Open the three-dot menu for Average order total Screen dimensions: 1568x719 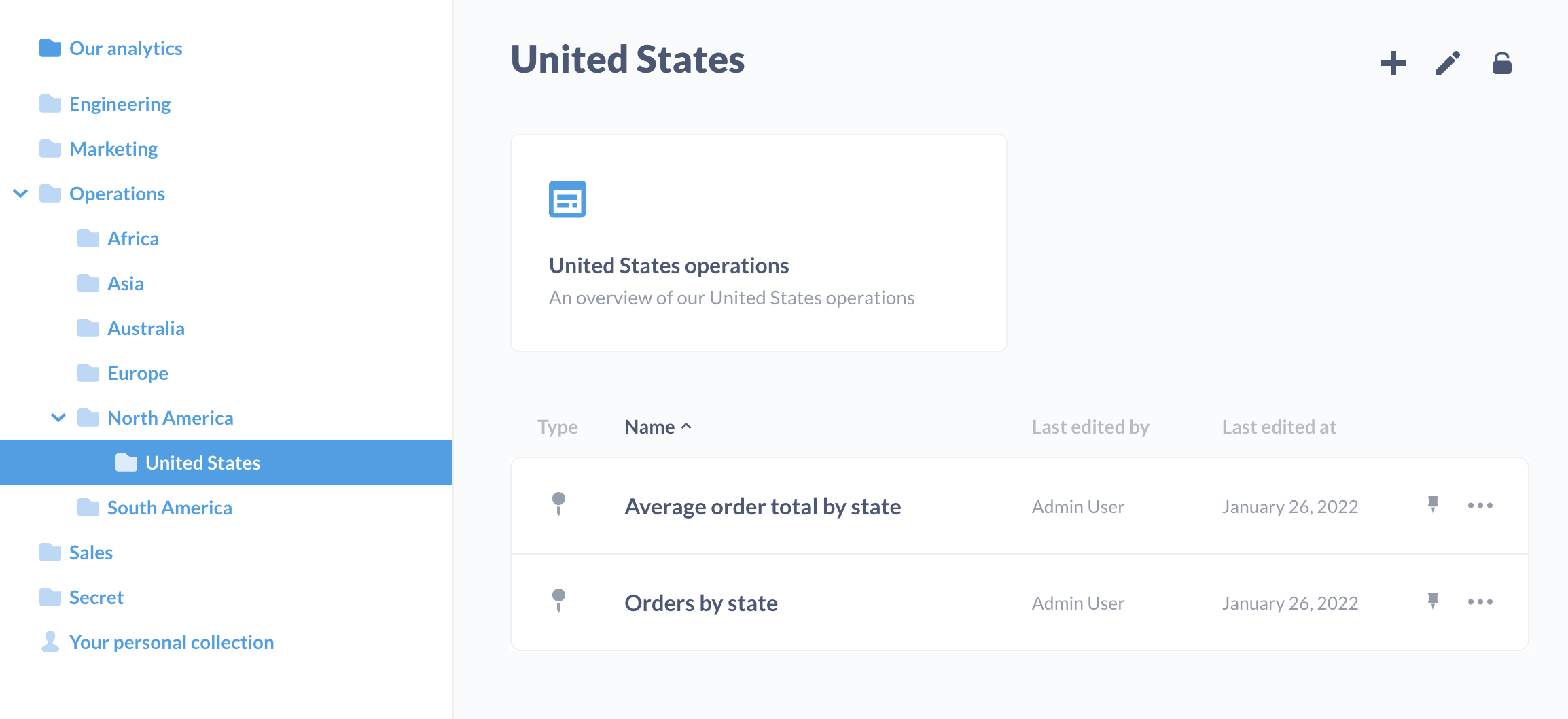point(1480,506)
